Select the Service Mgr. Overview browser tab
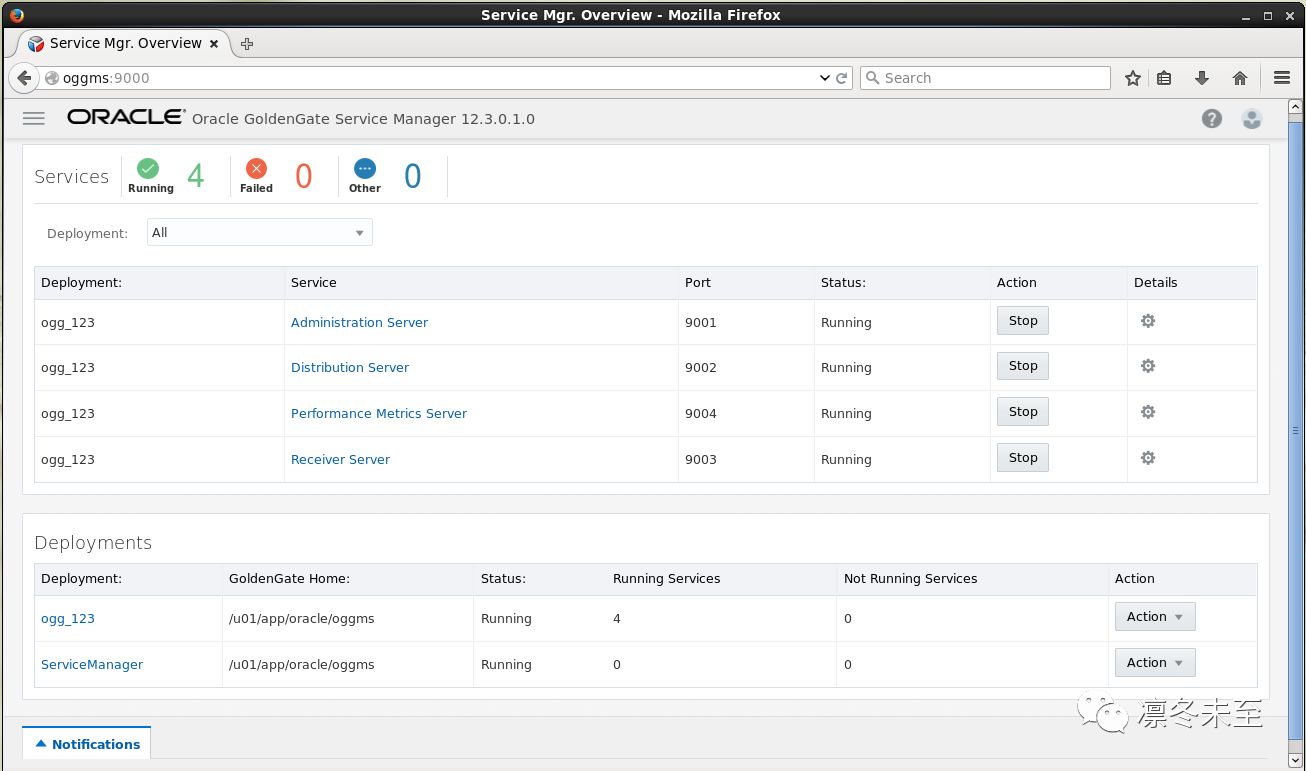Viewport: 1306px width, 771px height. pos(120,44)
